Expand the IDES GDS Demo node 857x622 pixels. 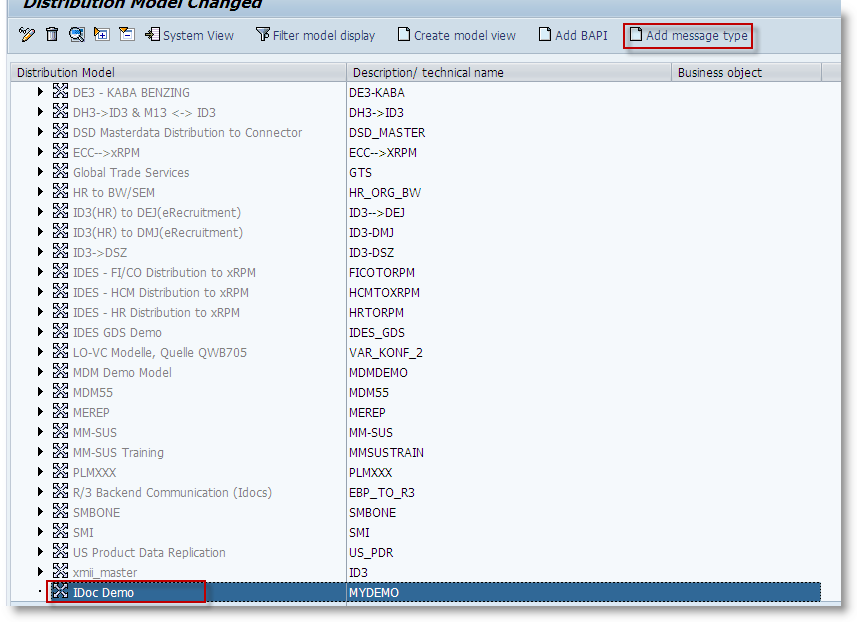pyautogui.click(x=39, y=332)
